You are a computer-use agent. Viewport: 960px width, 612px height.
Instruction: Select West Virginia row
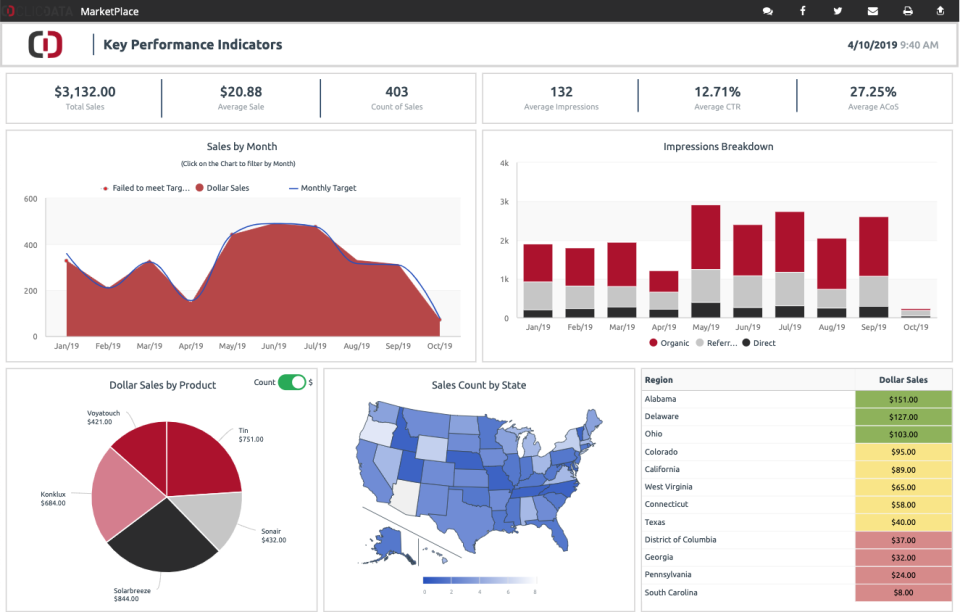point(797,487)
